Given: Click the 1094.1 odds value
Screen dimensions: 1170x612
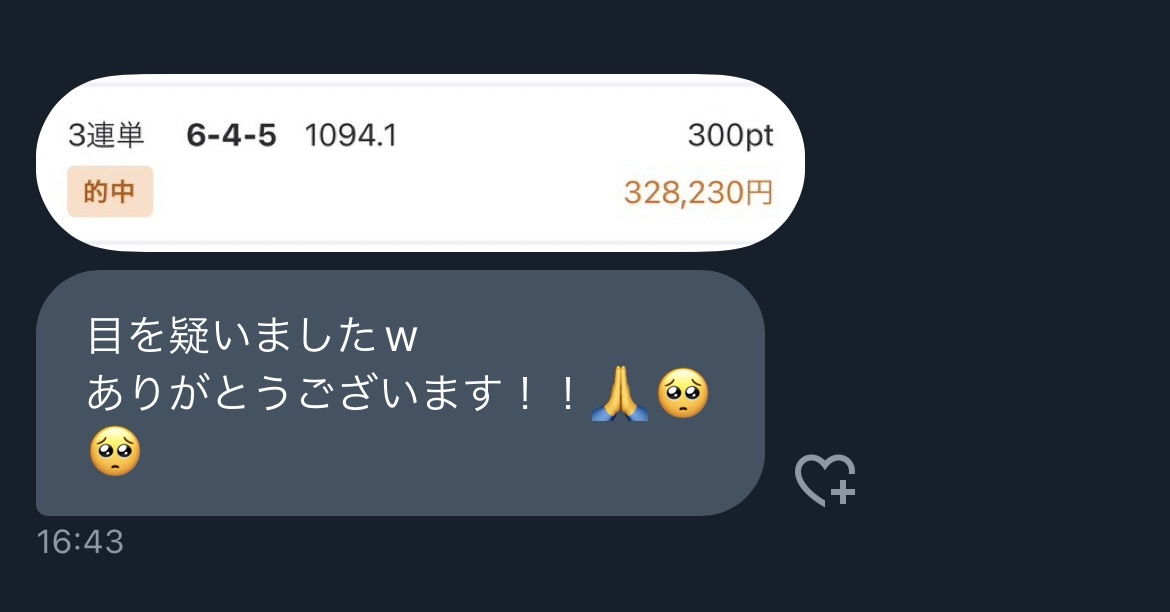Looking at the screenshot, I should pyautogui.click(x=351, y=135).
